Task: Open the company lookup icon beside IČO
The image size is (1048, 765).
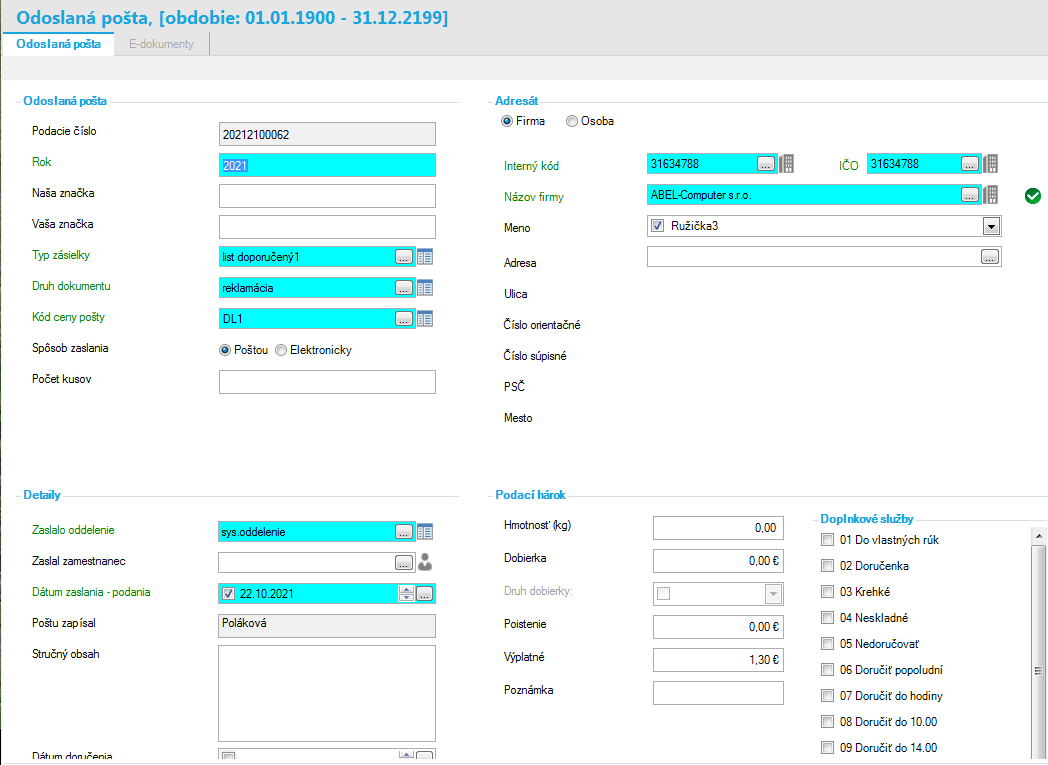Action: [x=991, y=164]
